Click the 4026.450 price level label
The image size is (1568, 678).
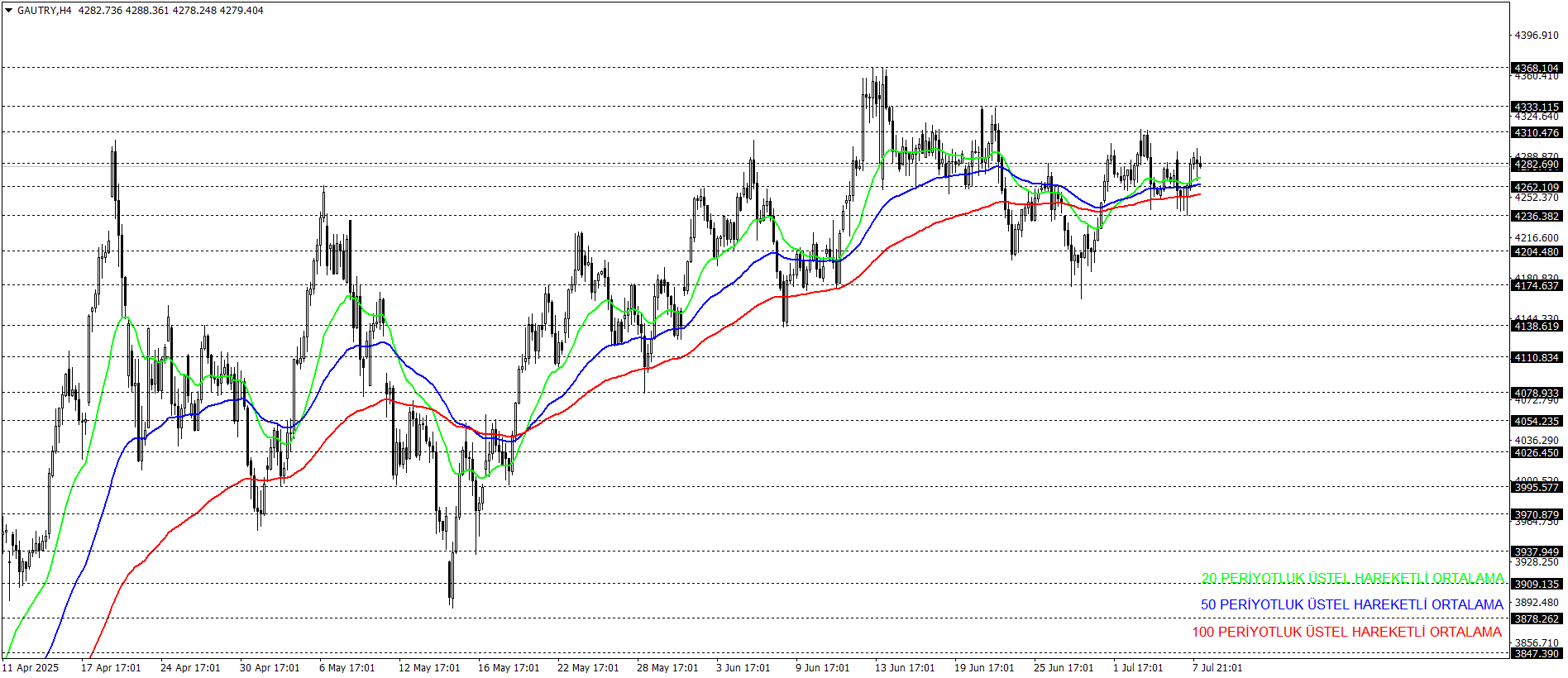1537,452
